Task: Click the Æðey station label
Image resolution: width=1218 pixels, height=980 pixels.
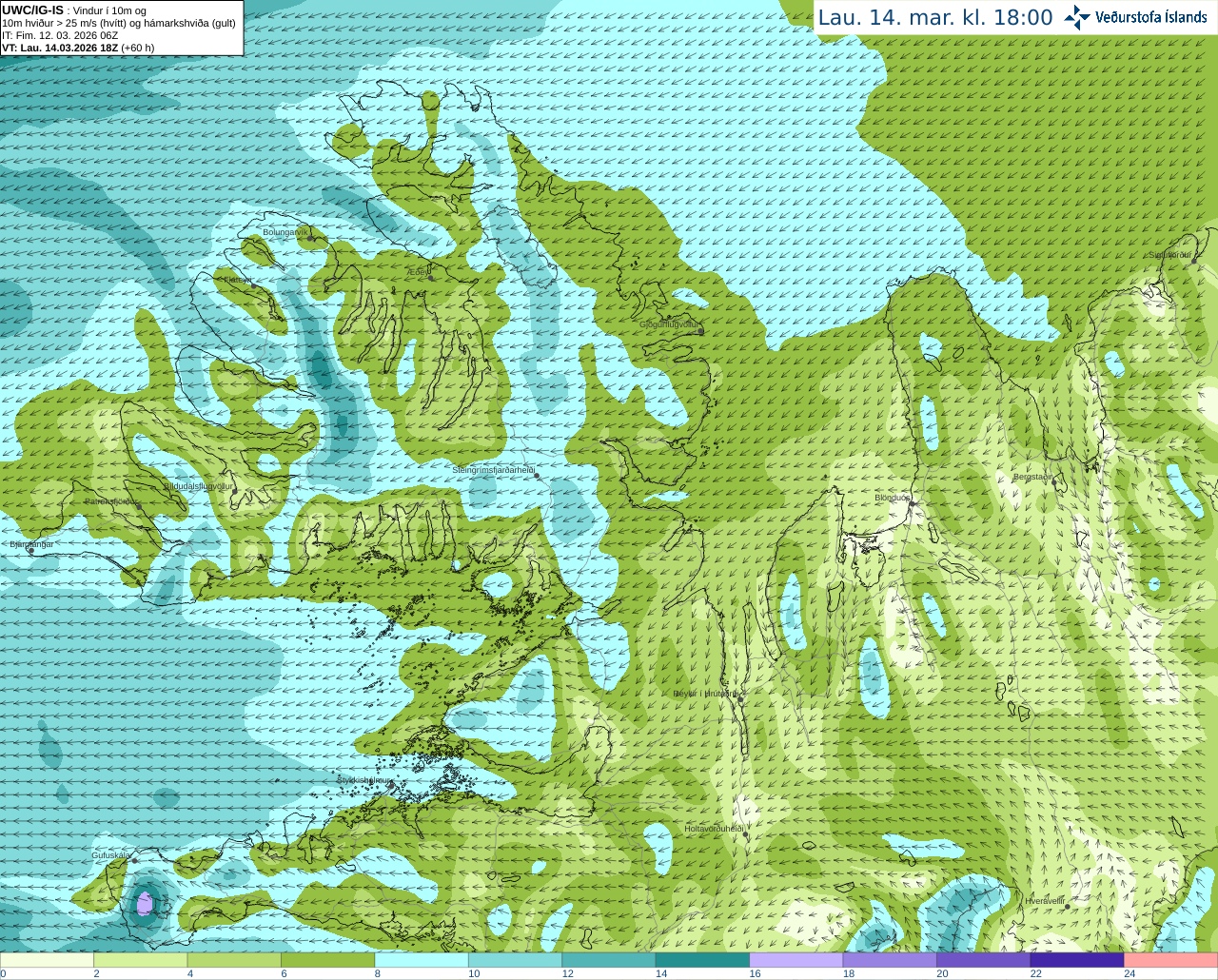Action: coord(418,272)
